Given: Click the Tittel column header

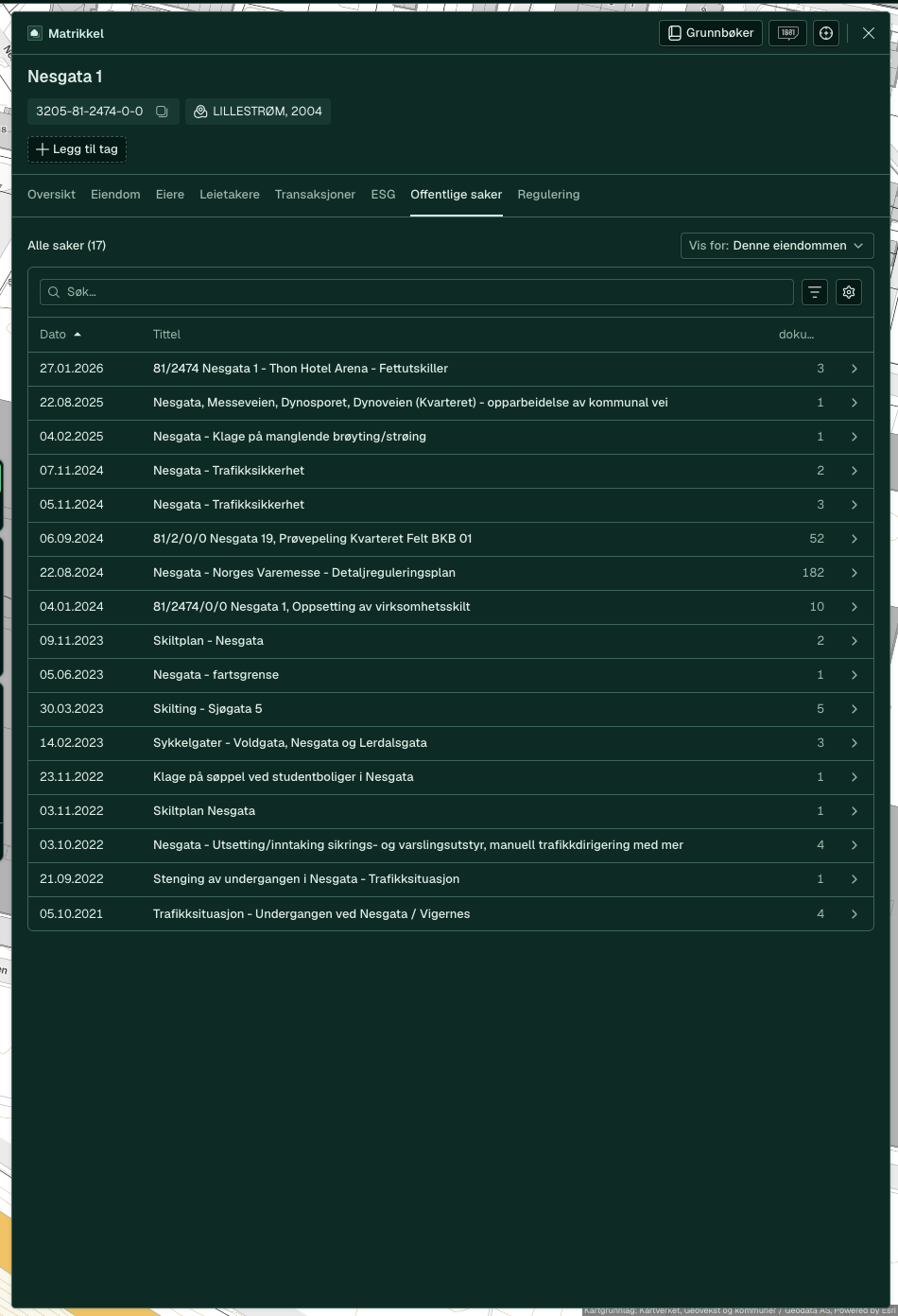Looking at the screenshot, I should click(166, 335).
